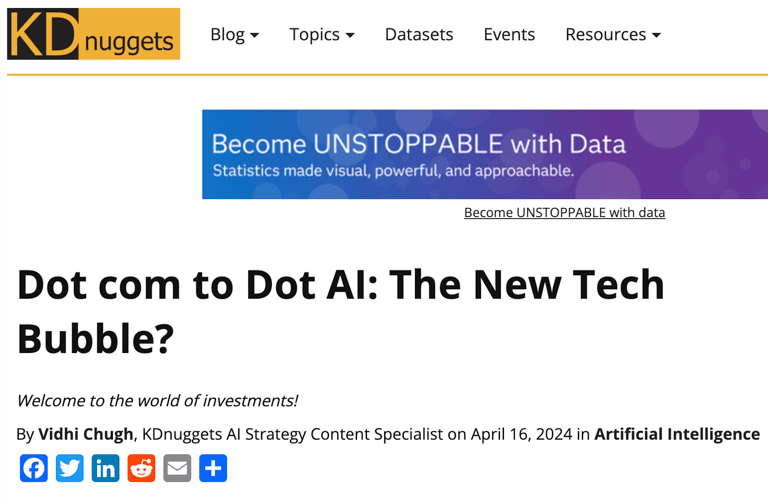The height and width of the screenshot is (503, 768).
Task: Click the Topics caret arrow
Action: pyautogui.click(x=350, y=35)
